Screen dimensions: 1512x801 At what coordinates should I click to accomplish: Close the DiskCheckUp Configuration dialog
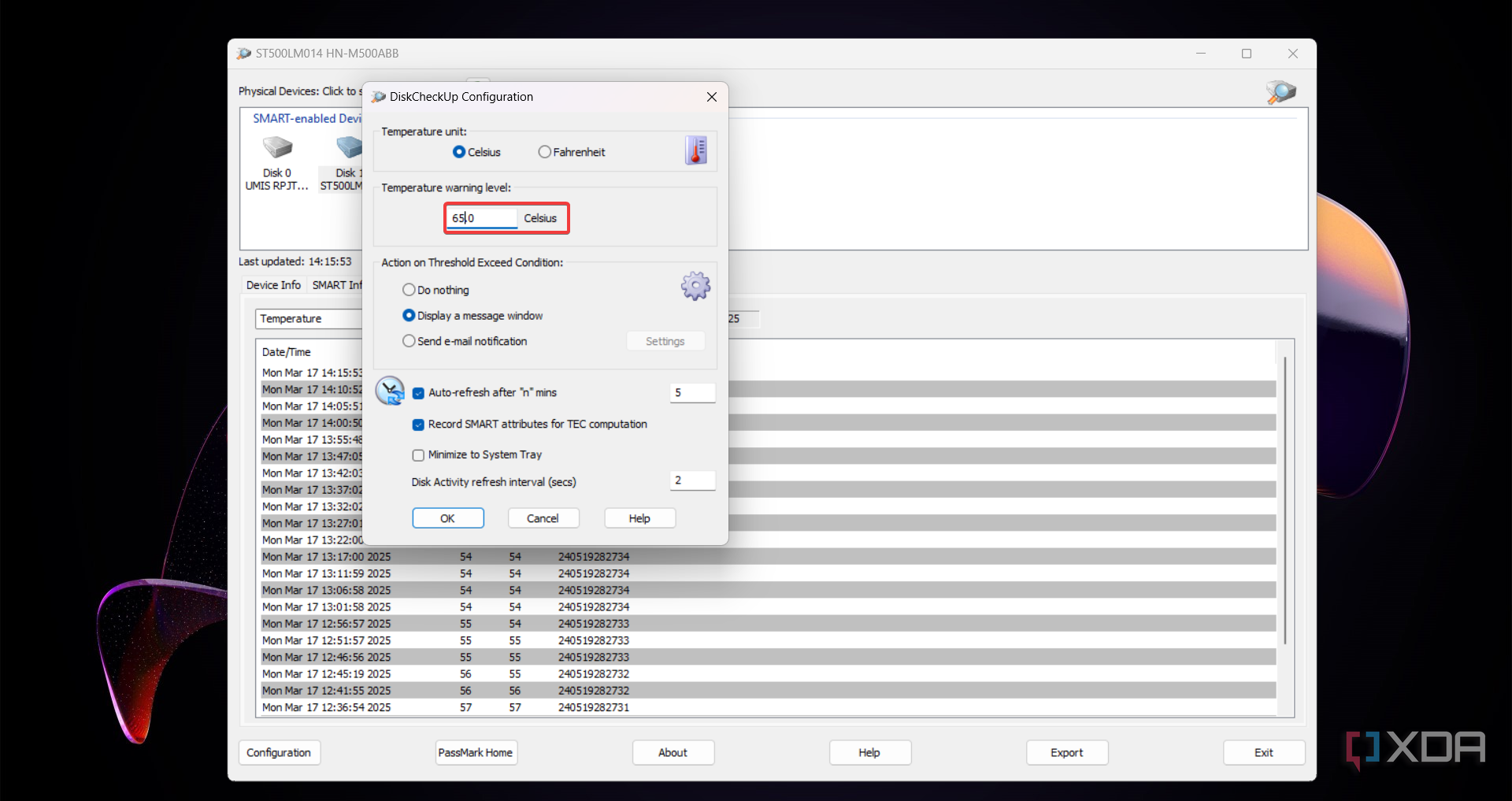click(x=712, y=97)
